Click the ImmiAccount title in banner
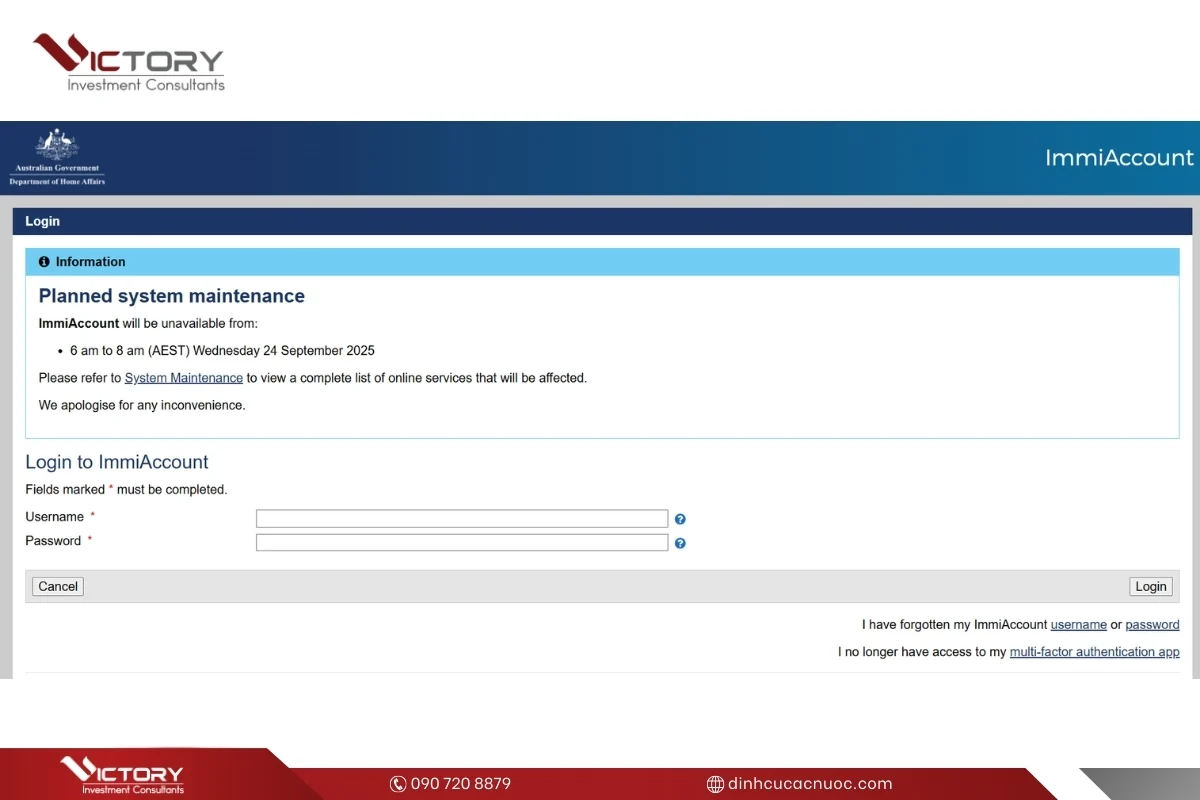The width and height of the screenshot is (1200, 800). coord(1118,158)
